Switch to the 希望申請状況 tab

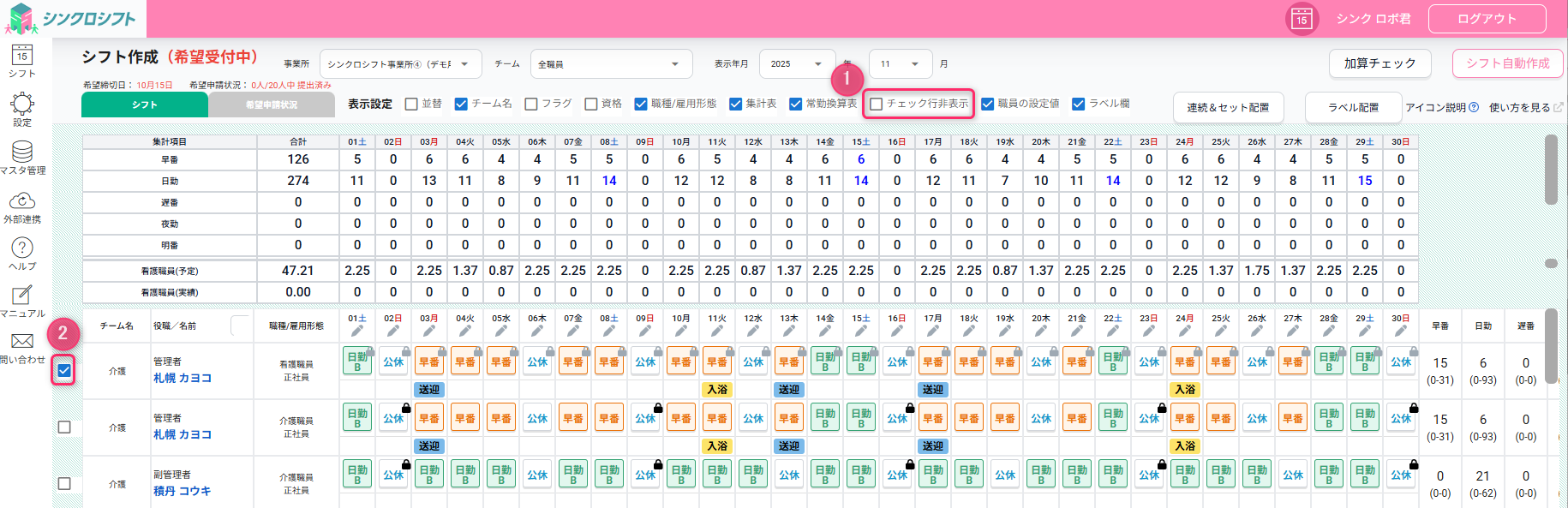[x=272, y=105]
